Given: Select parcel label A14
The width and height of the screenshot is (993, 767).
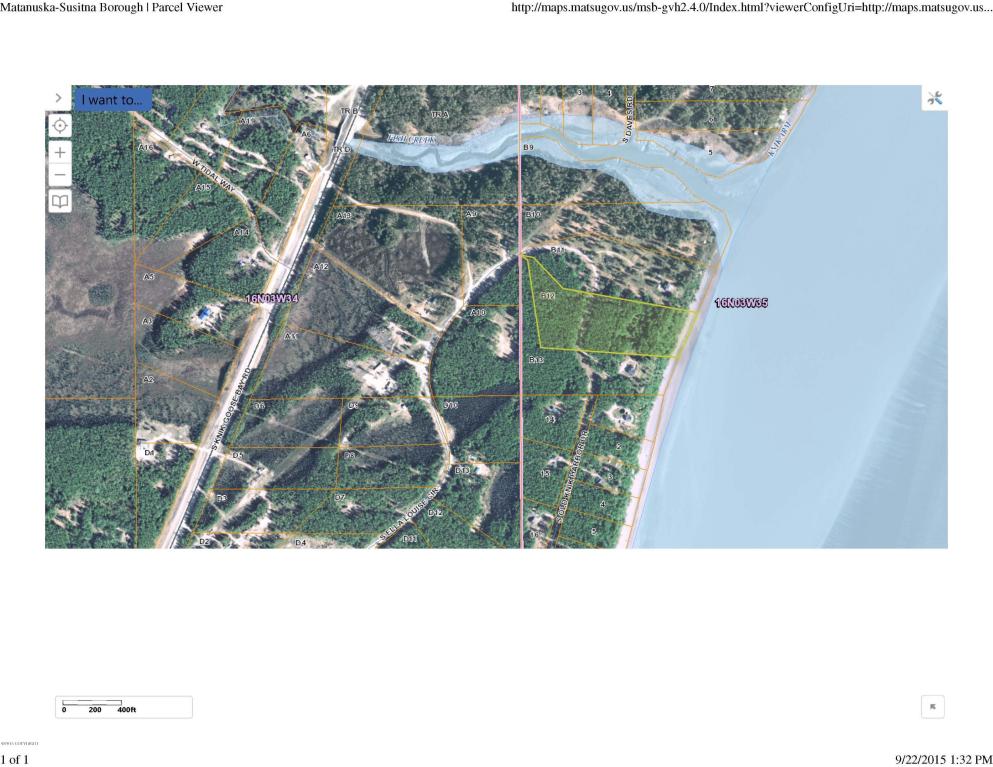Looking at the screenshot, I should 241,232.
